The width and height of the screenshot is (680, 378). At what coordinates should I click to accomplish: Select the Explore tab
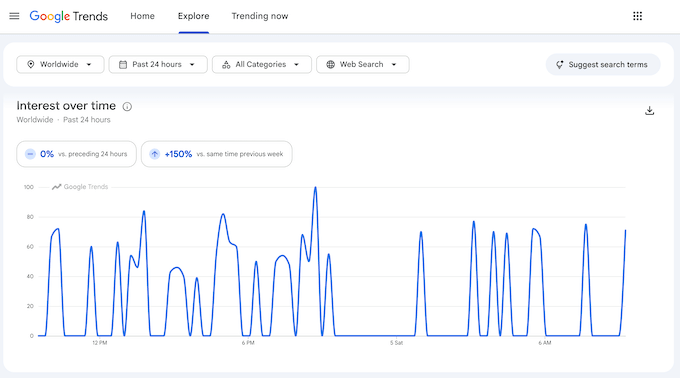coord(193,16)
